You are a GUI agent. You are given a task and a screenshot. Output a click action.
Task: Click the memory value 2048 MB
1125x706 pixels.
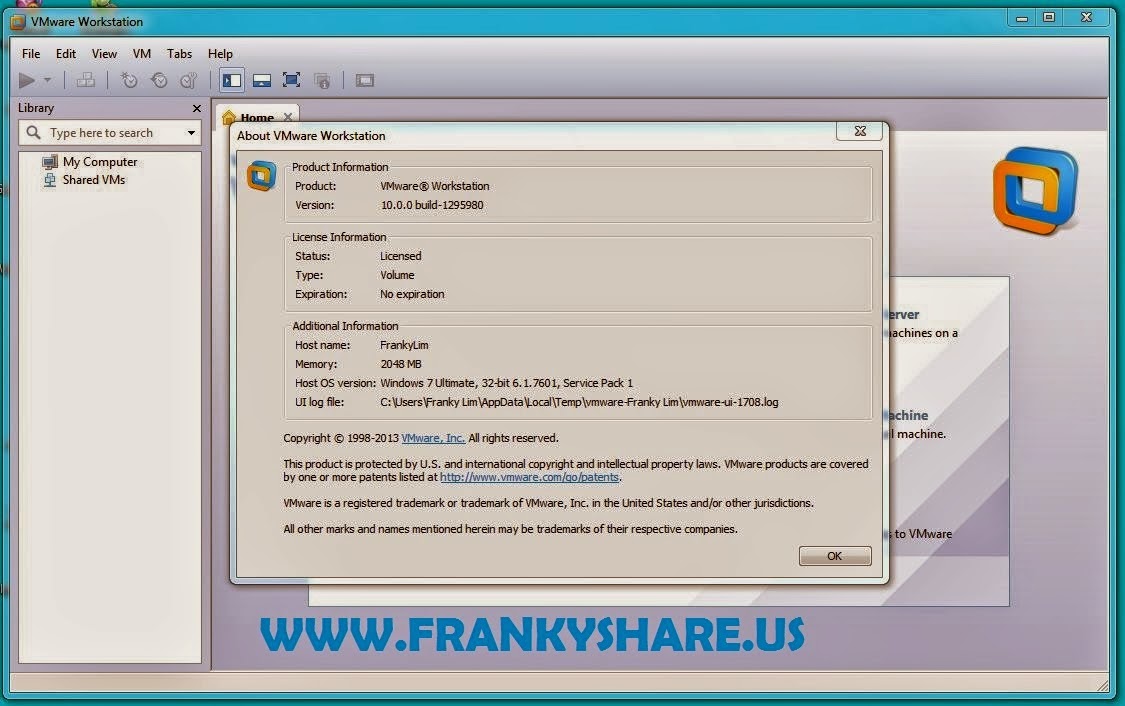pos(401,364)
